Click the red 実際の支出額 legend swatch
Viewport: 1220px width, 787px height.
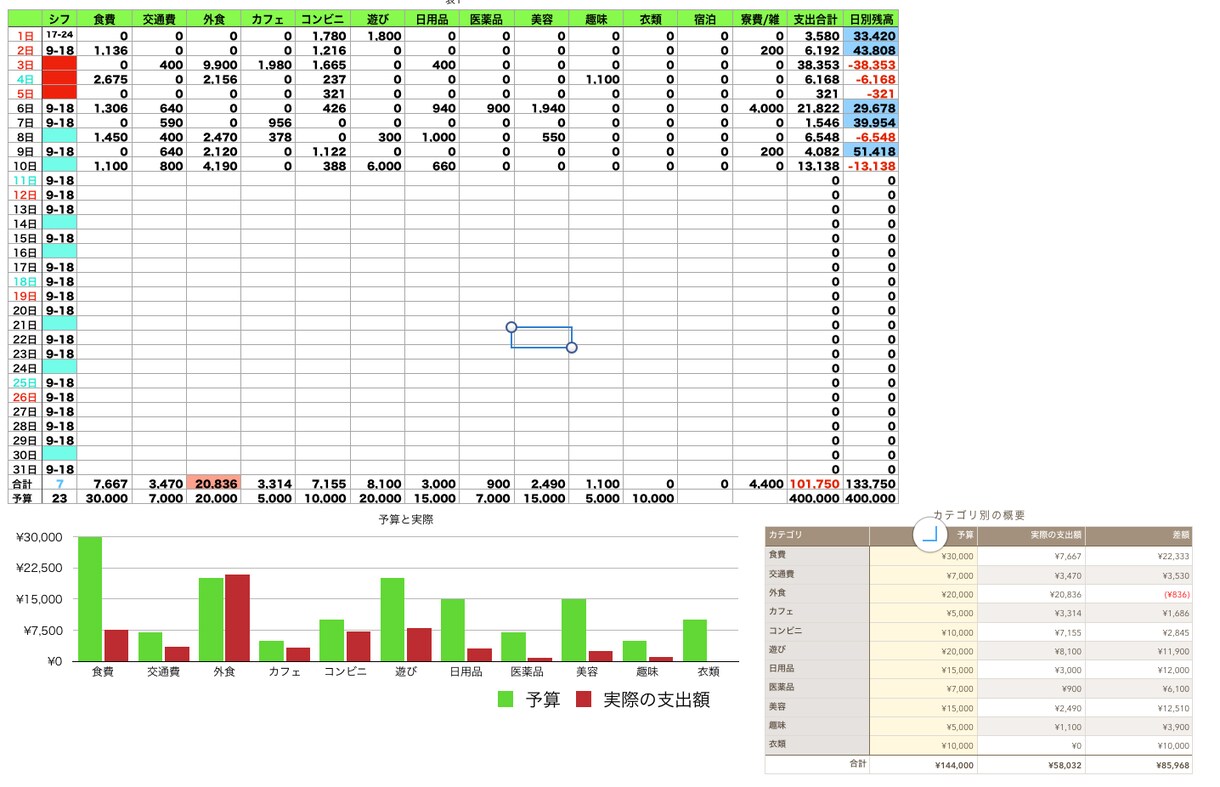coord(584,700)
